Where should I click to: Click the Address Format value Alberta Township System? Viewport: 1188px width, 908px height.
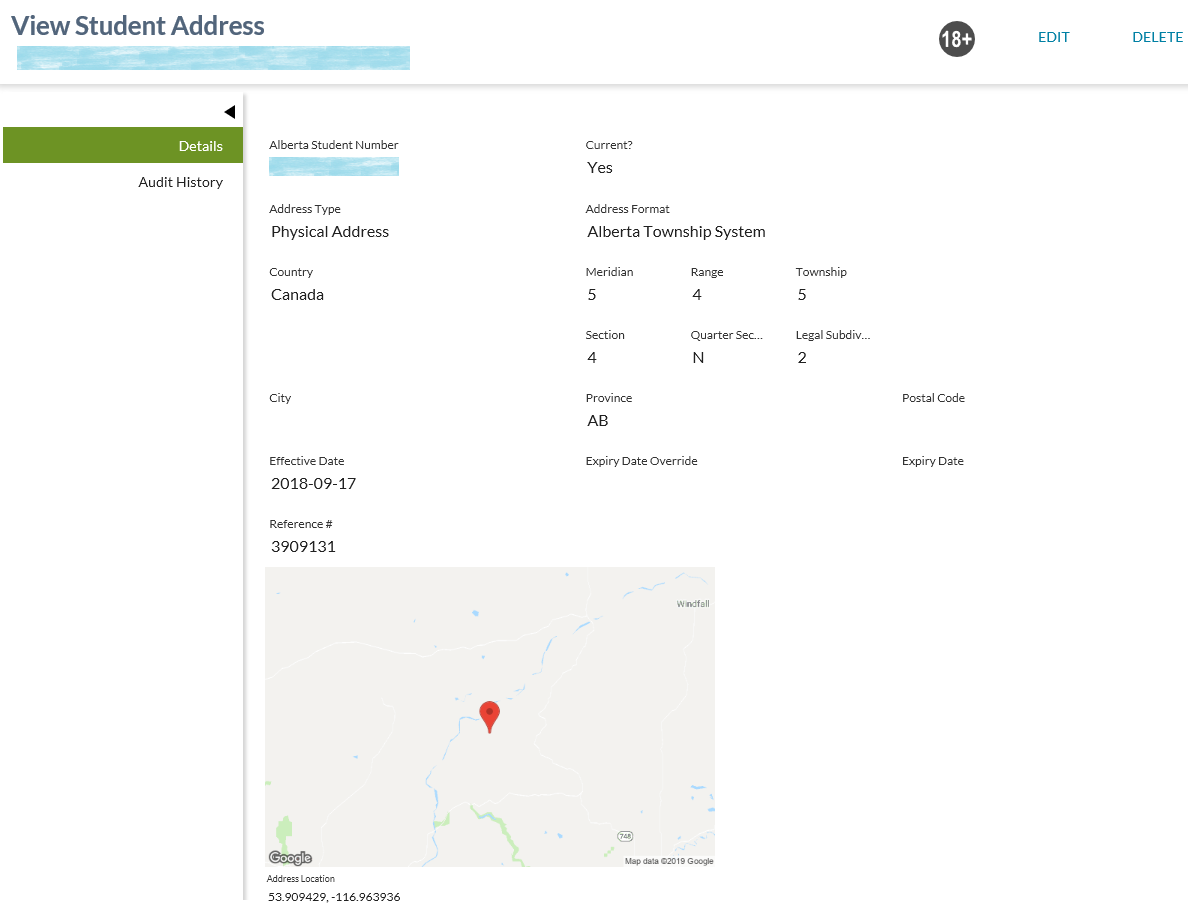tap(676, 232)
